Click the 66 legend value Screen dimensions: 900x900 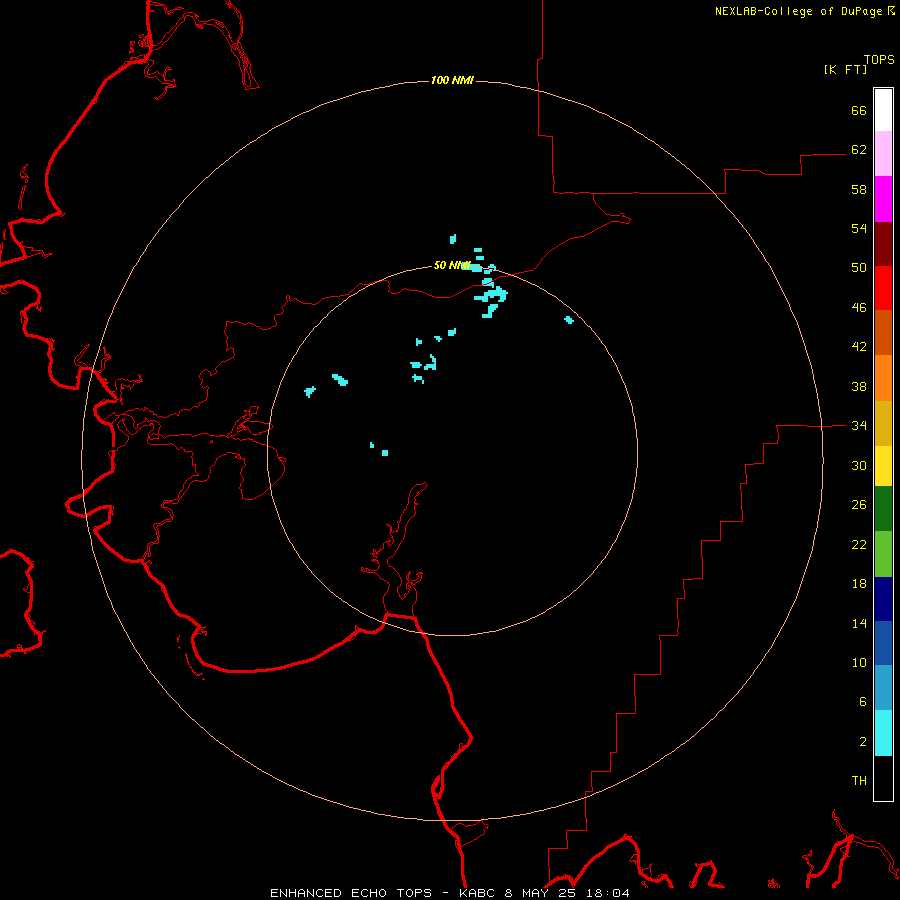(859, 110)
